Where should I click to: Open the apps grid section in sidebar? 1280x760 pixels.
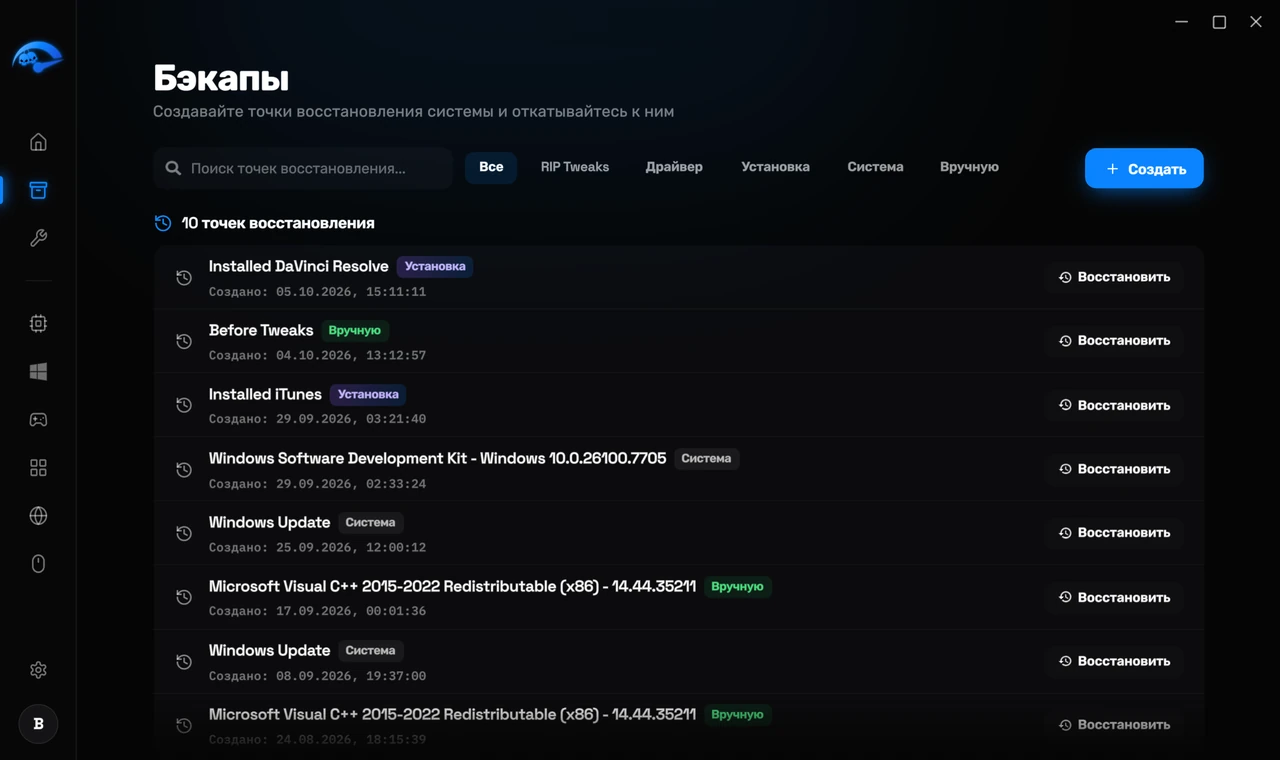pos(38,468)
